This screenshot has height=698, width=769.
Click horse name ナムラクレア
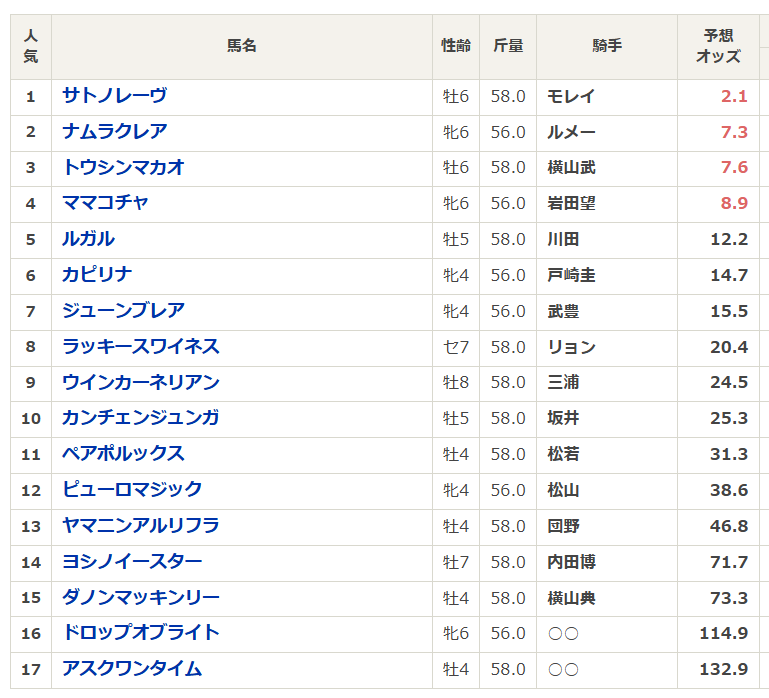pos(114,132)
